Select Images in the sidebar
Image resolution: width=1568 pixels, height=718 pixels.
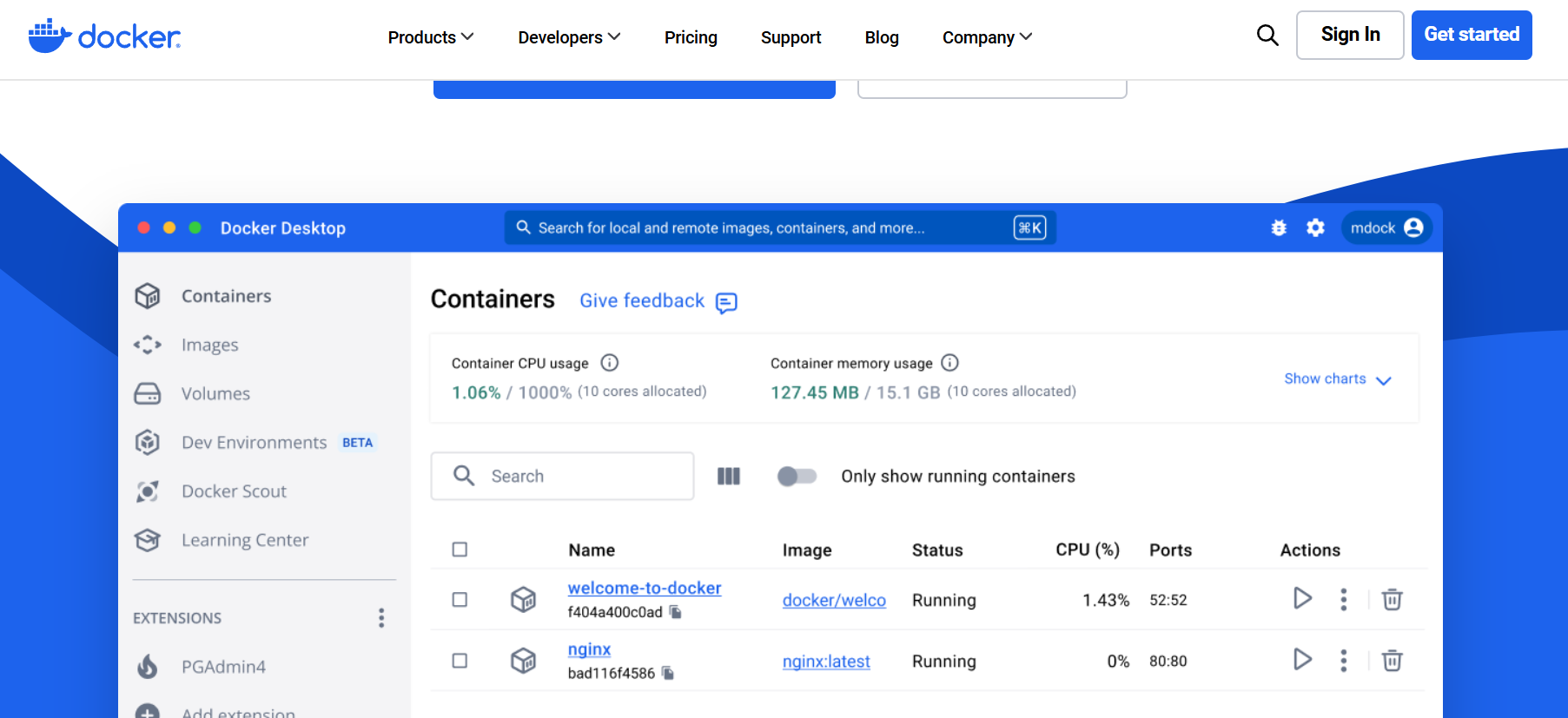click(209, 346)
